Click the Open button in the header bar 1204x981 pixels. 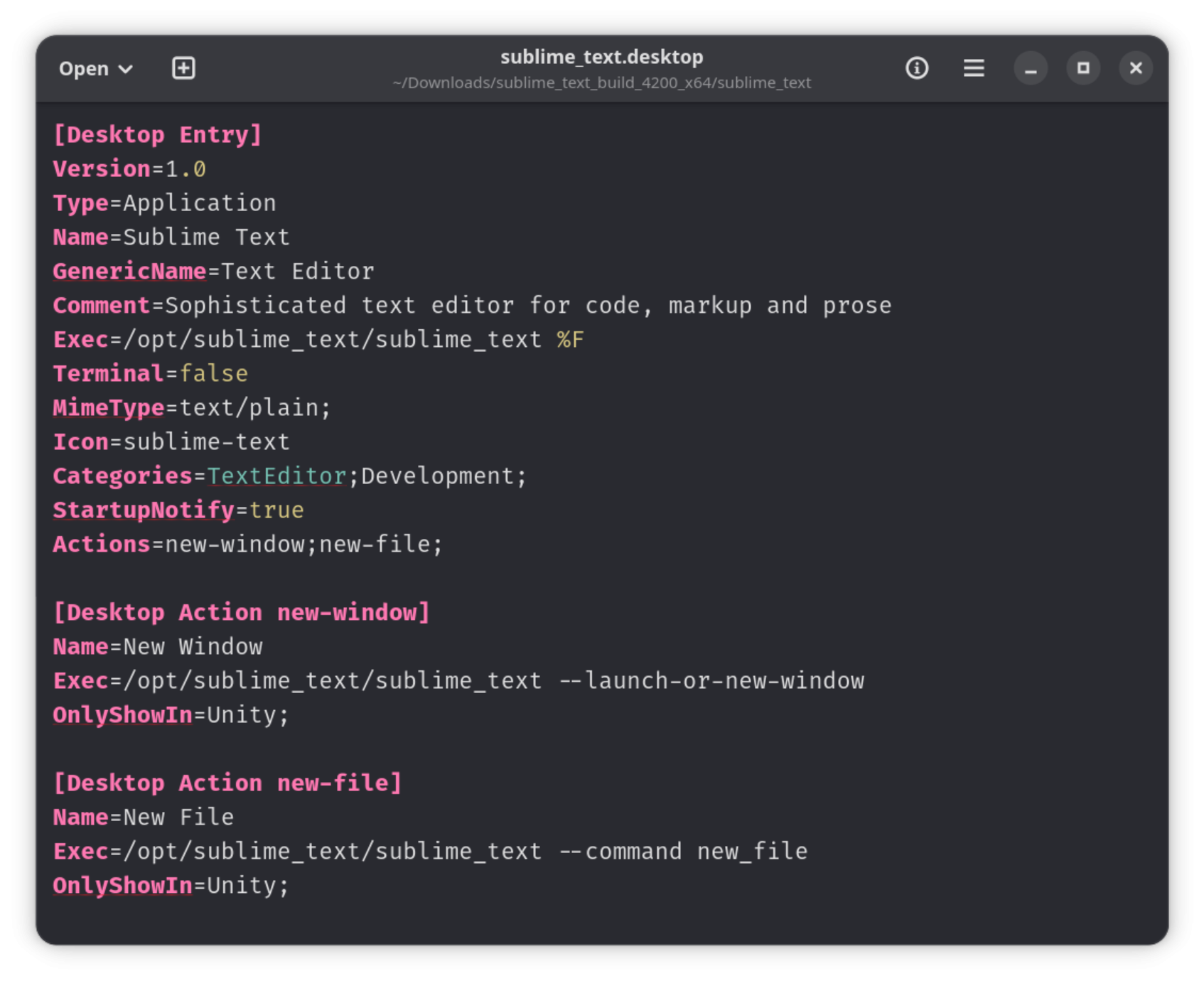coord(83,69)
